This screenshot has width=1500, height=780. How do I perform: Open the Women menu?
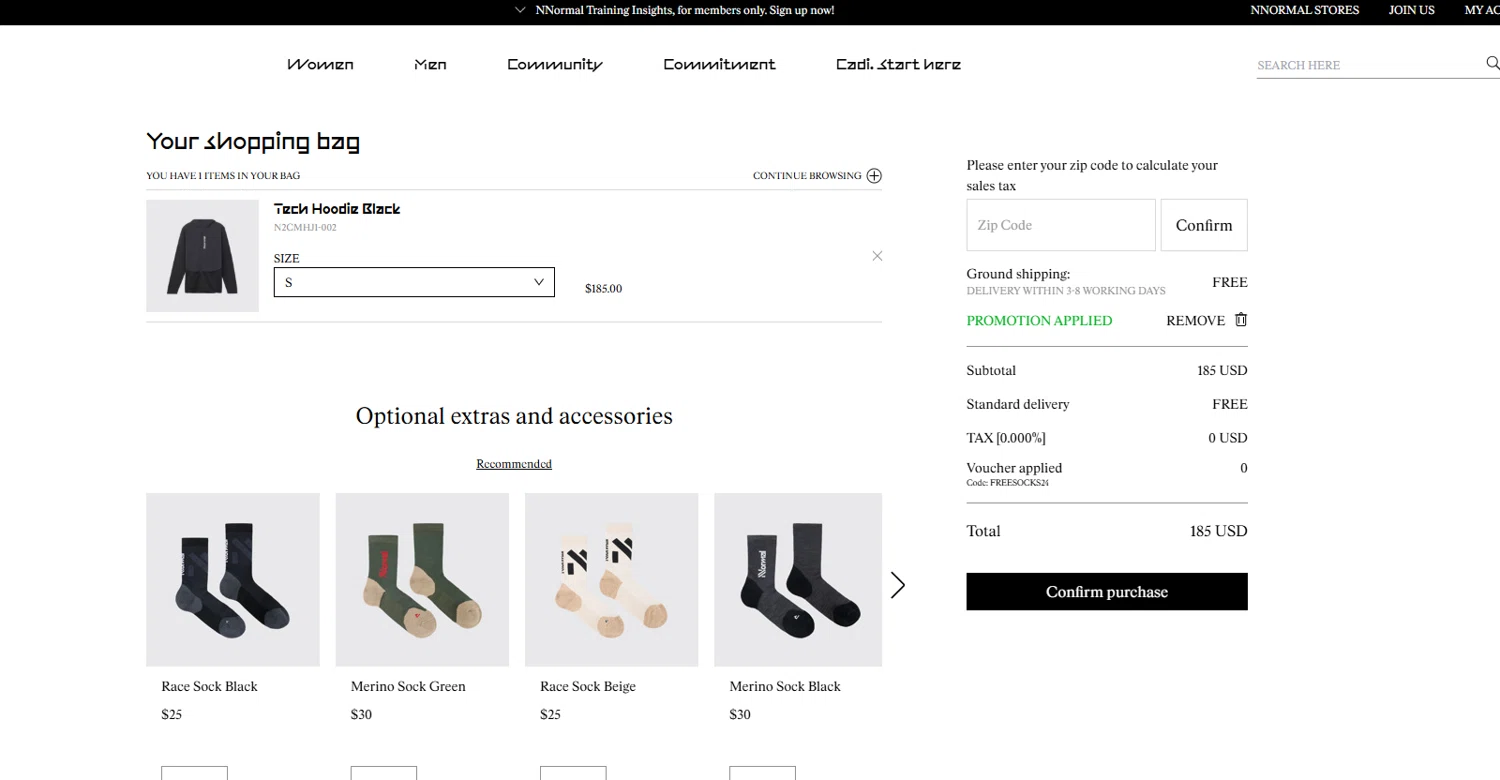pos(320,64)
